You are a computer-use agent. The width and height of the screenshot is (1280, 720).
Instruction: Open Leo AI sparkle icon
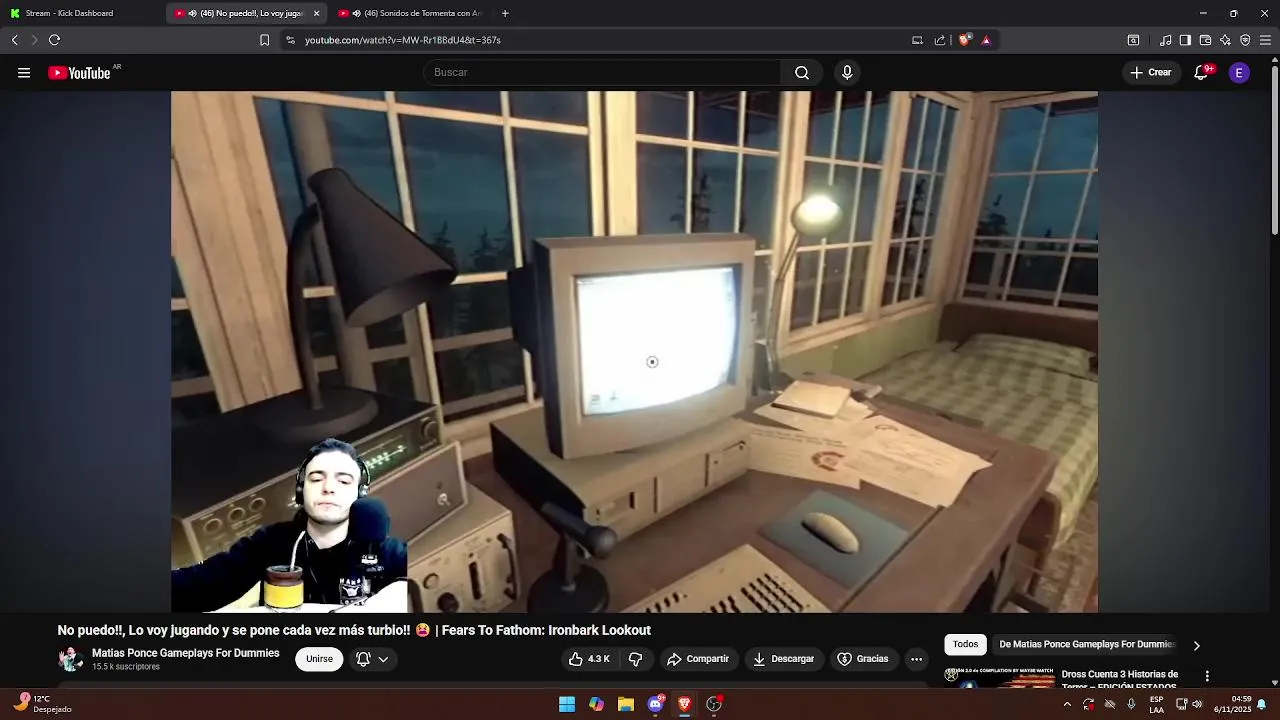(x=1225, y=40)
